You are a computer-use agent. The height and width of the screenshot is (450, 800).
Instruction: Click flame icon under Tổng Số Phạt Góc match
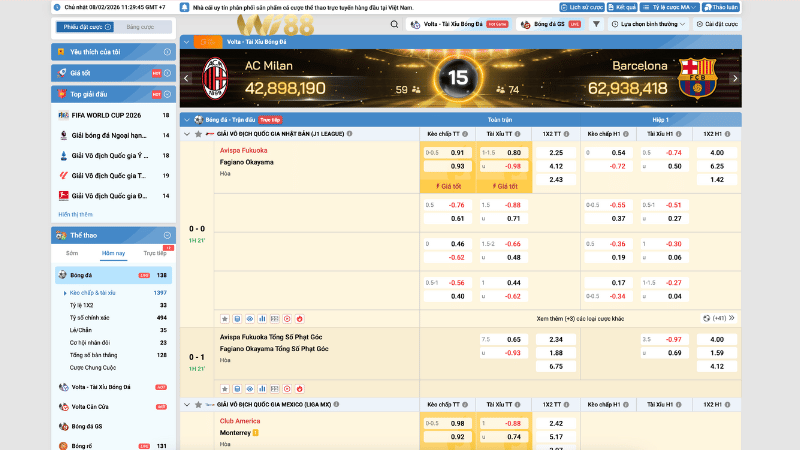pyautogui.click(x=299, y=389)
